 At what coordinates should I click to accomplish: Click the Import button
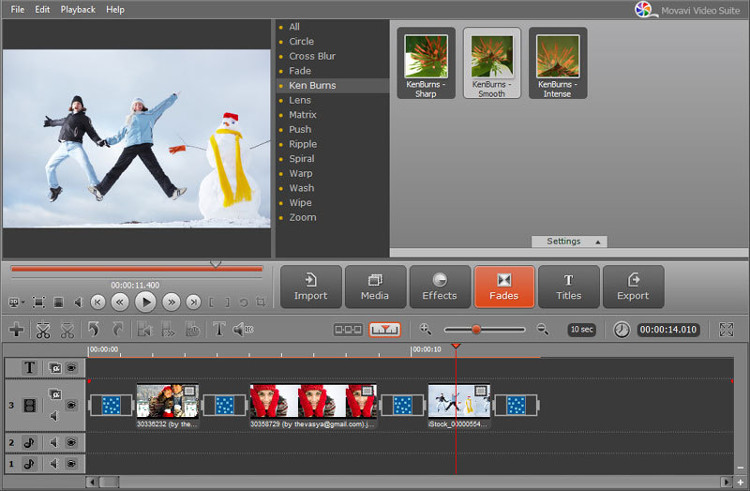coord(310,287)
